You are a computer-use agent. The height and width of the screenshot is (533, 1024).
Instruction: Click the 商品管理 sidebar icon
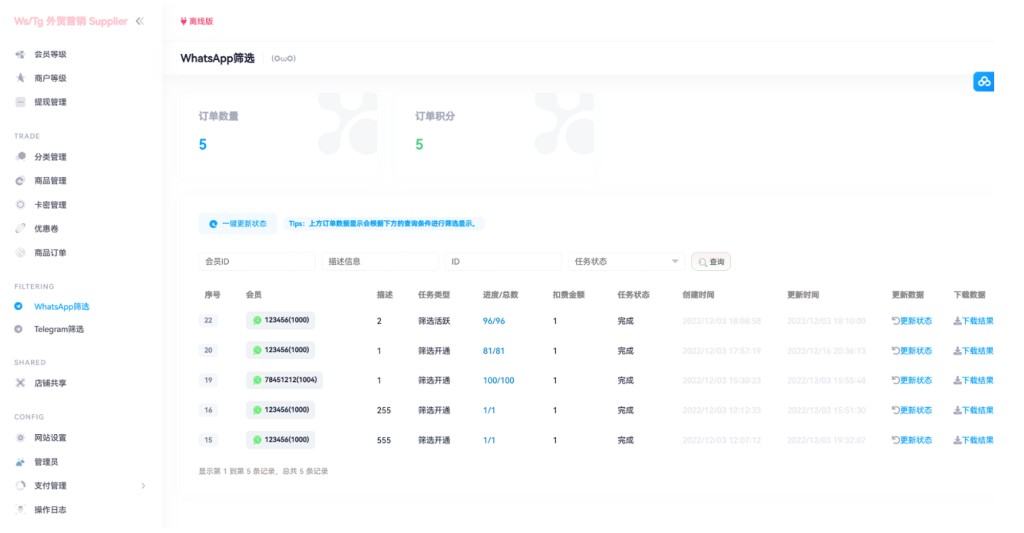[20, 180]
